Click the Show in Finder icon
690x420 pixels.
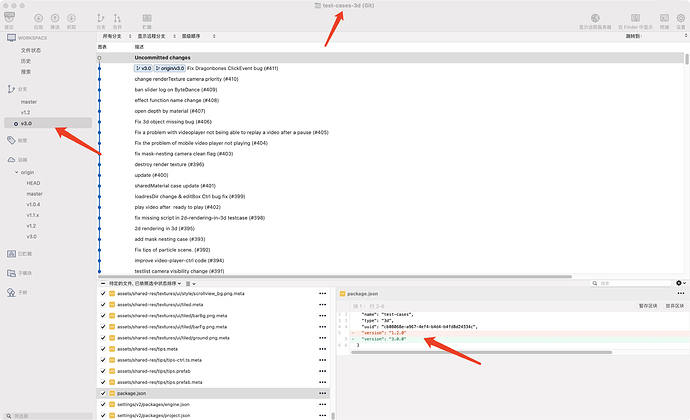pyautogui.click(x=635, y=18)
